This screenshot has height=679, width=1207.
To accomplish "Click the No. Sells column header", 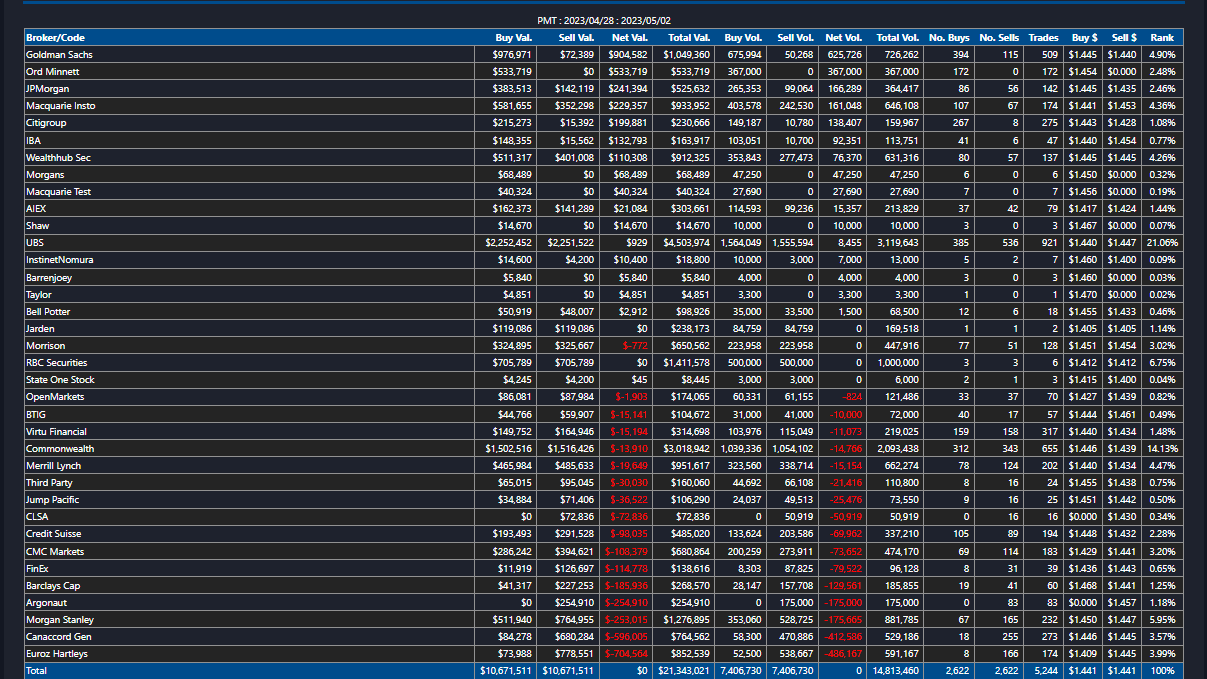I will pyautogui.click(x=999, y=37).
